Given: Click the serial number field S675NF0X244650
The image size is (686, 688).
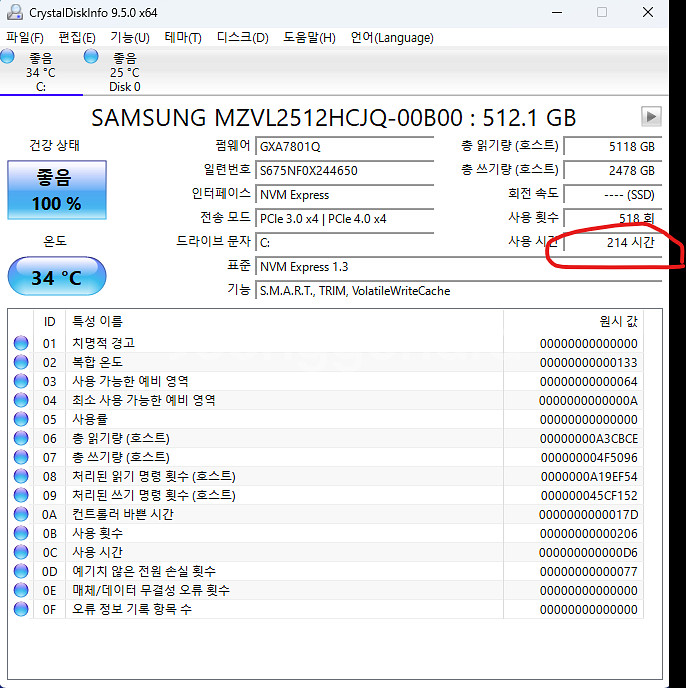Looking at the screenshot, I should click(x=345, y=171).
